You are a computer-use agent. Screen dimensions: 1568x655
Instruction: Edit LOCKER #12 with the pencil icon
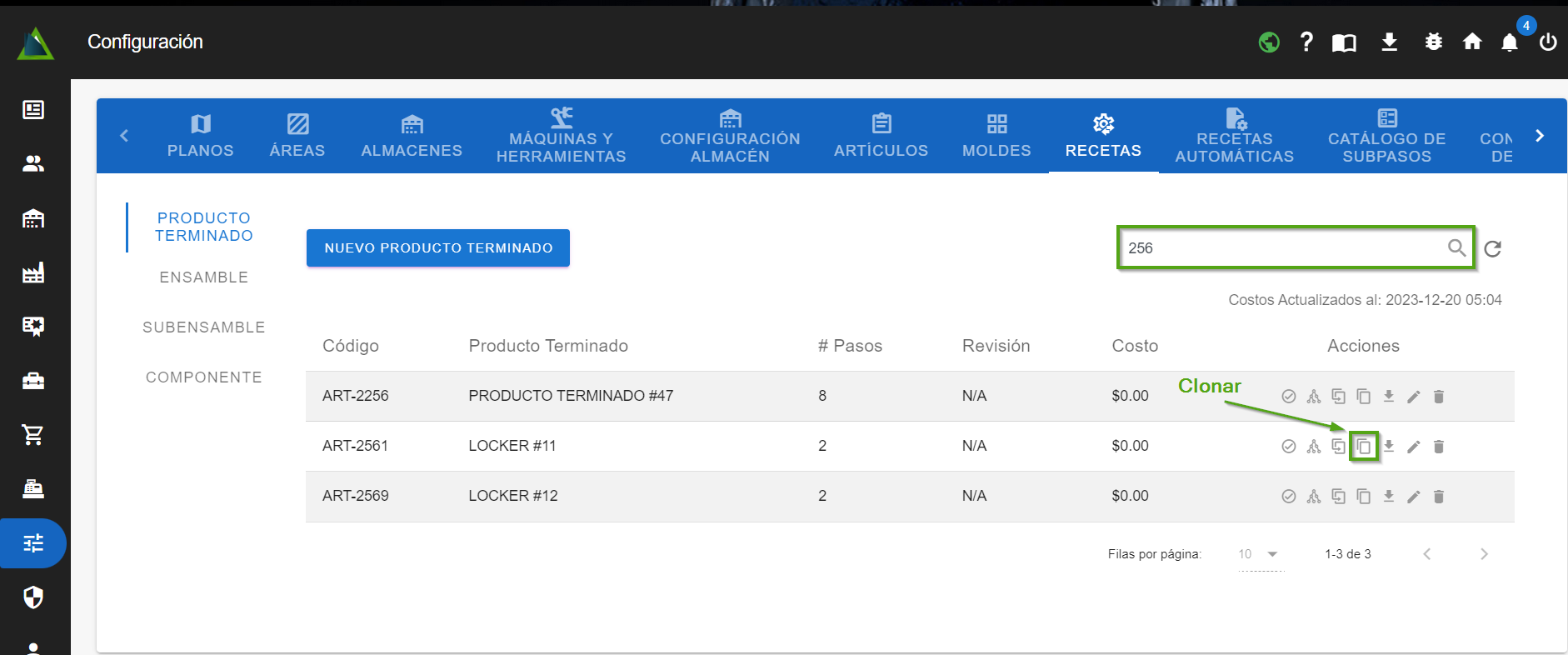(1413, 497)
